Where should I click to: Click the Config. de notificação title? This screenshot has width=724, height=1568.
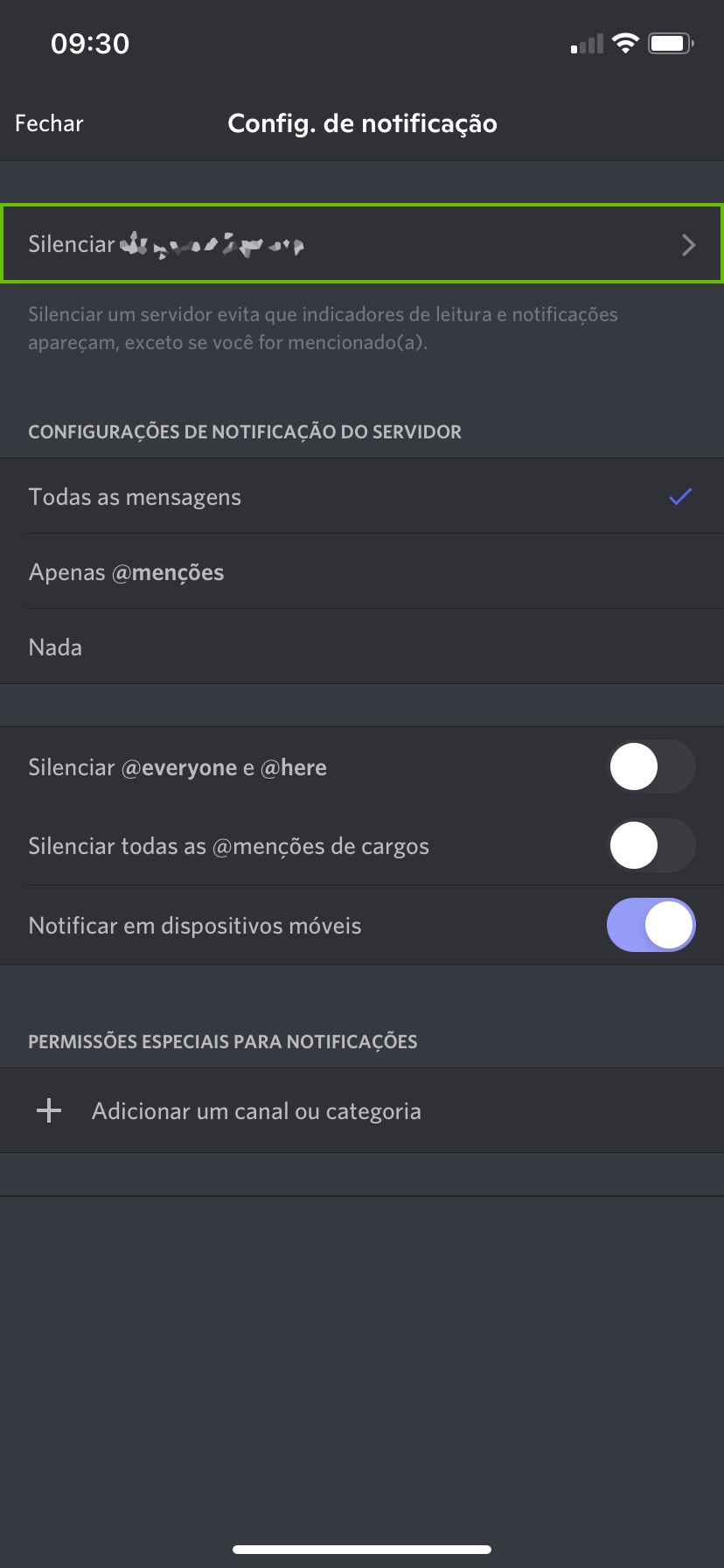coord(362,123)
